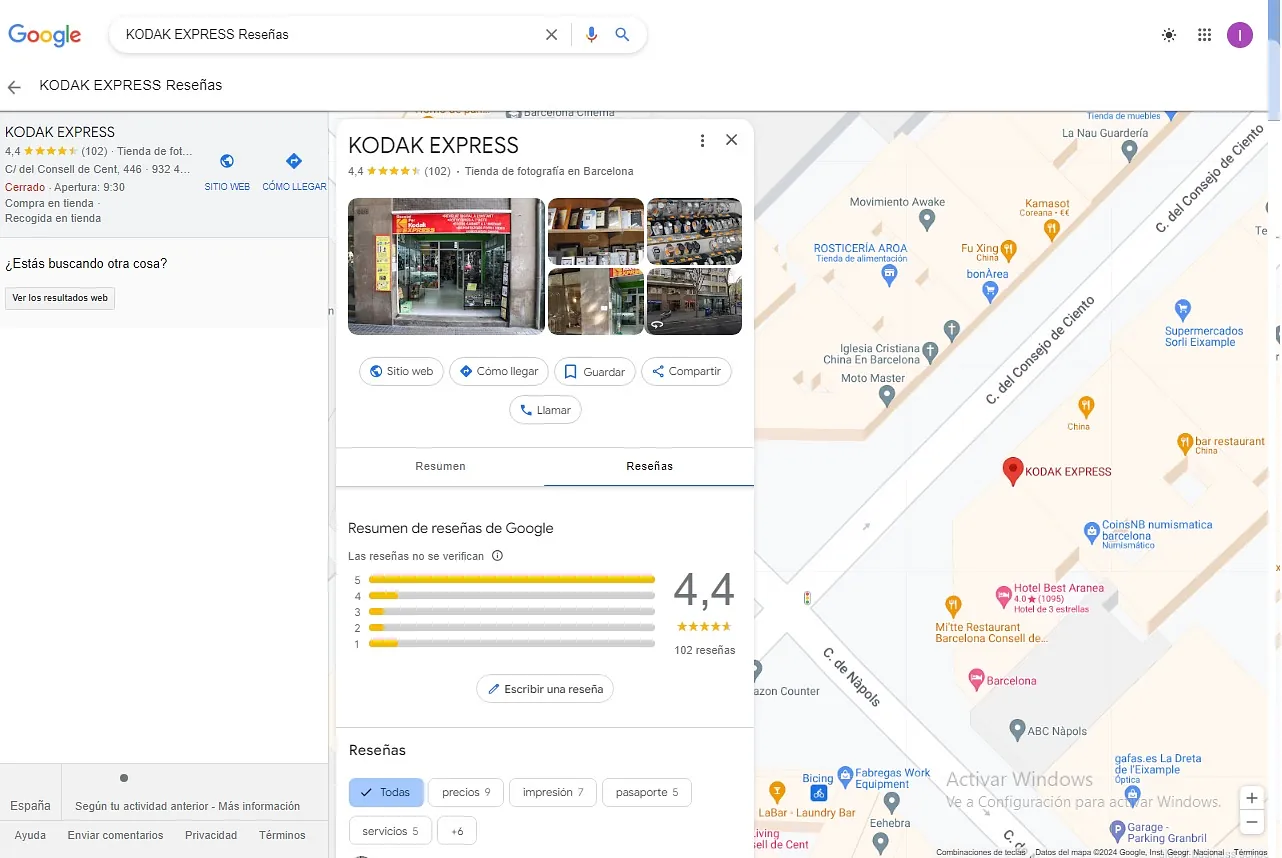Open the Términos footer link
Image resolution: width=1282 pixels, height=858 pixels.
tap(282, 835)
